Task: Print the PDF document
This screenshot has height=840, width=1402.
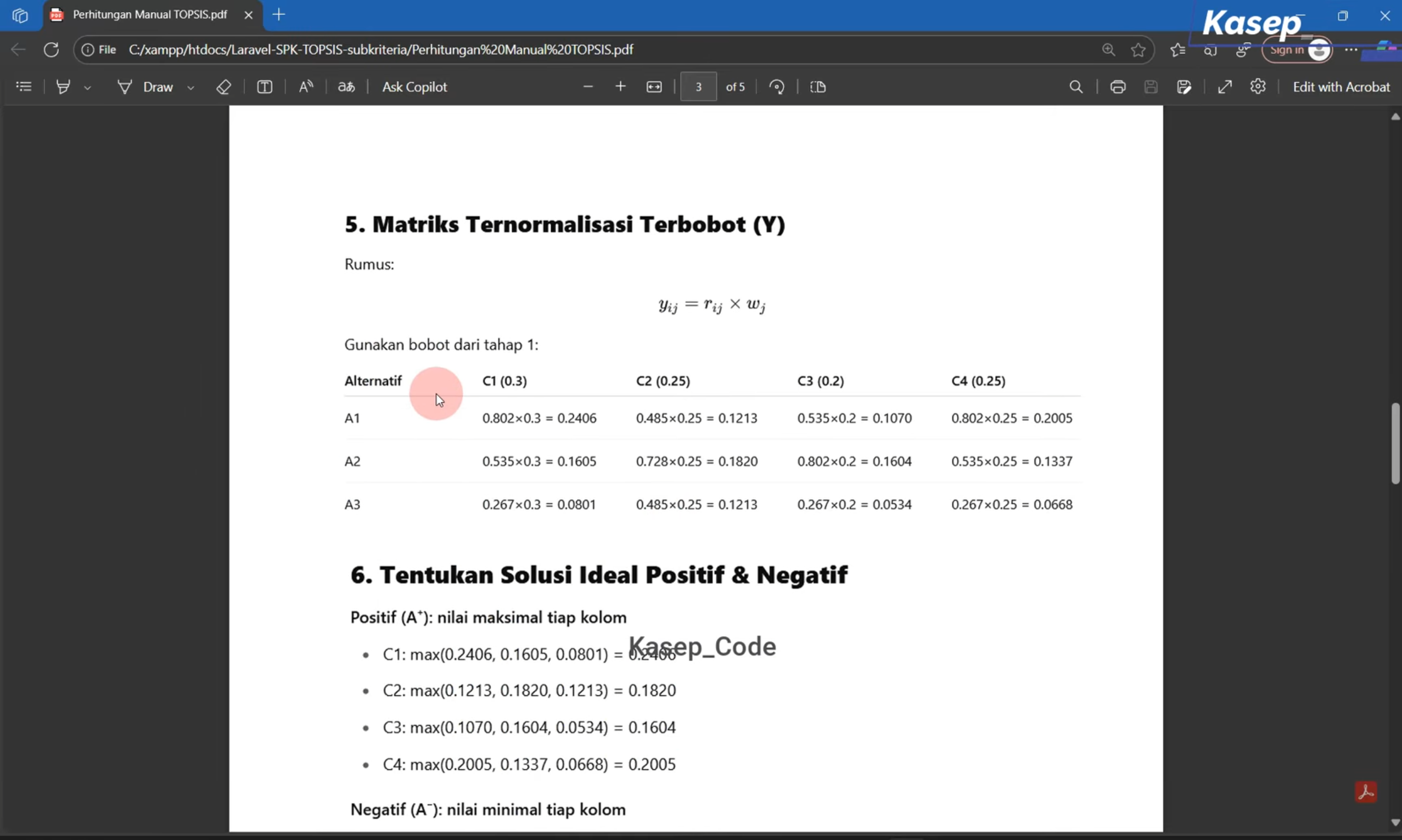Action: click(1118, 87)
